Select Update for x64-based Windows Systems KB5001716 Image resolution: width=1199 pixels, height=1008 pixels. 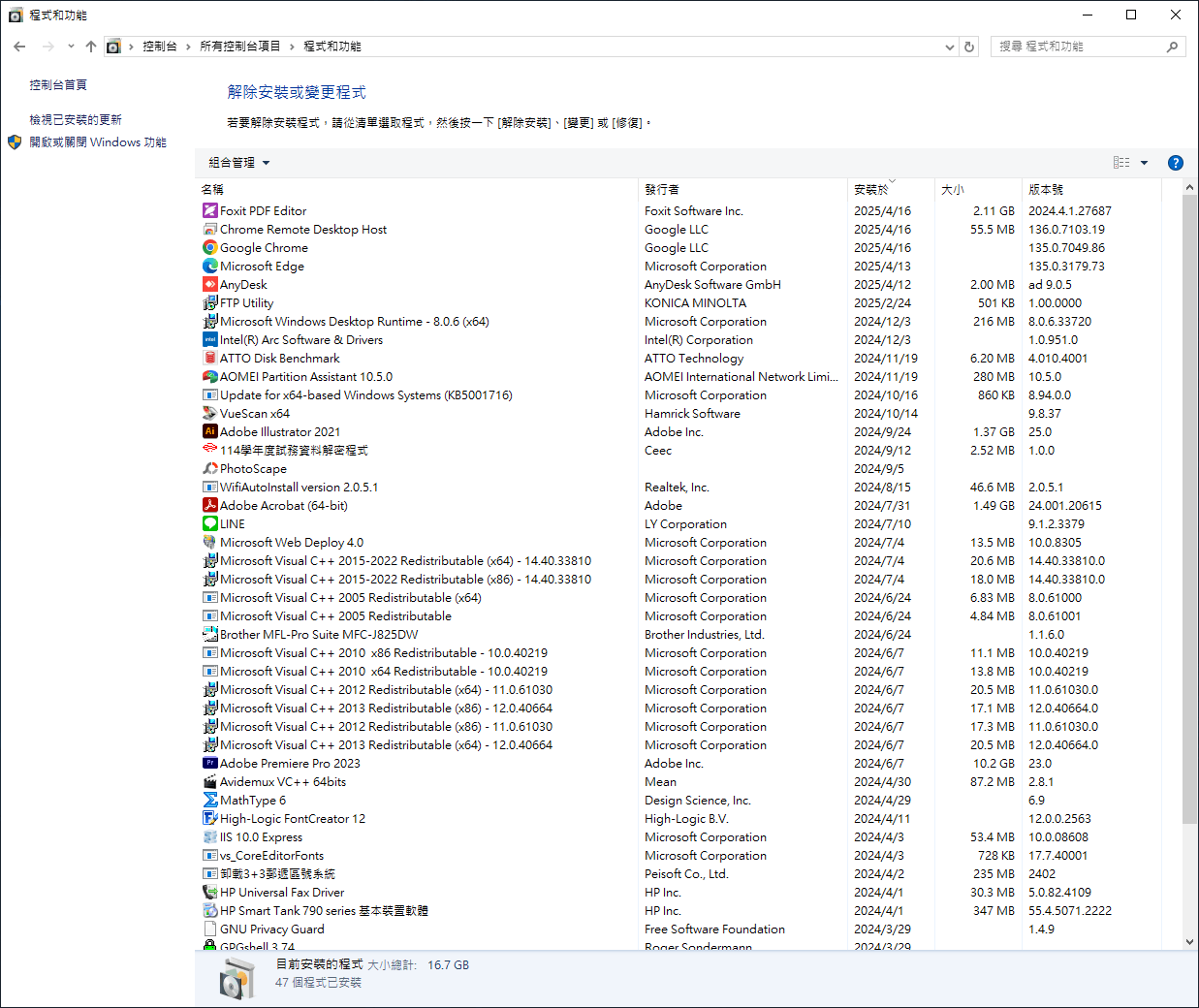coord(680,394)
